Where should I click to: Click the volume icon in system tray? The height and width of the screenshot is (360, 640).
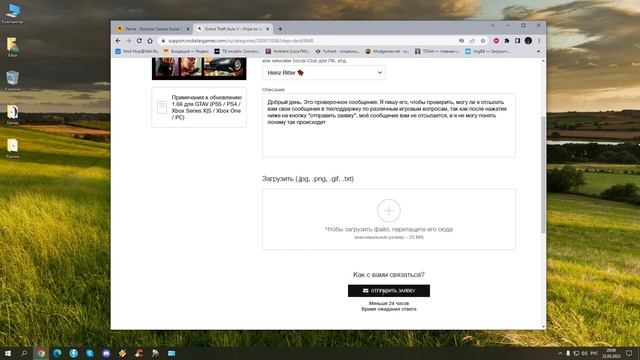tap(584, 353)
